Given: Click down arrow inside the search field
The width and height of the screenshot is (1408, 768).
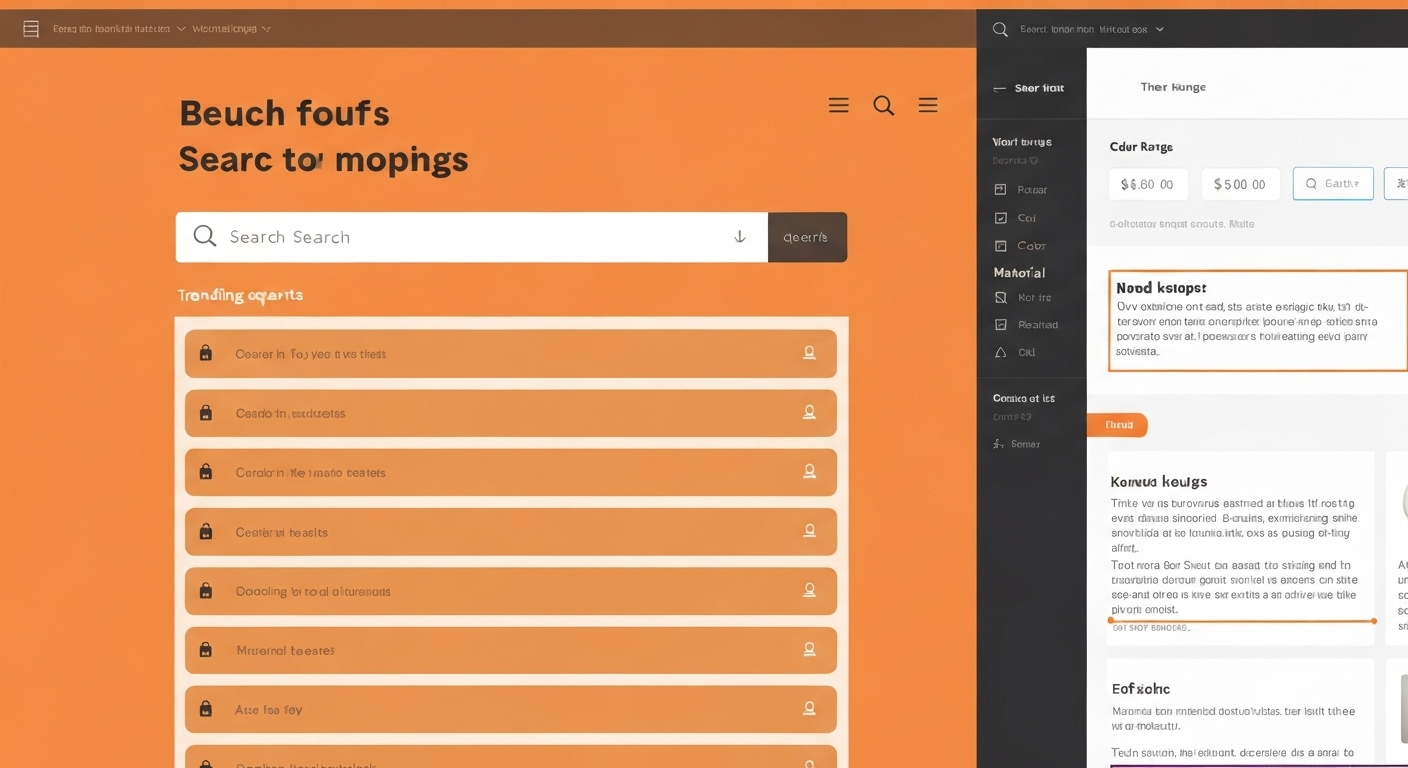Looking at the screenshot, I should click(x=740, y=237).
